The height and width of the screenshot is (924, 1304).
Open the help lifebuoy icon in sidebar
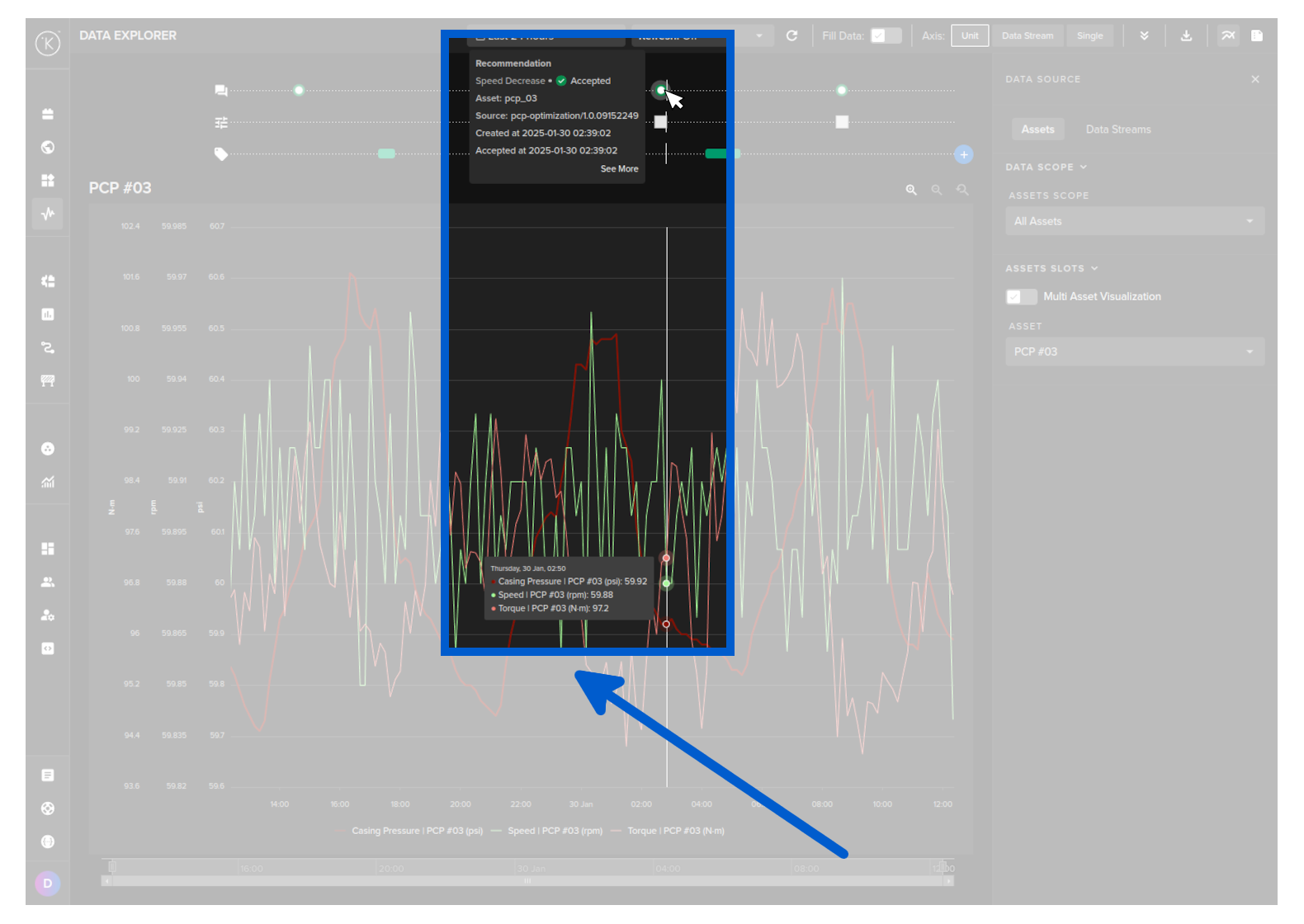[x=48, y=808]
